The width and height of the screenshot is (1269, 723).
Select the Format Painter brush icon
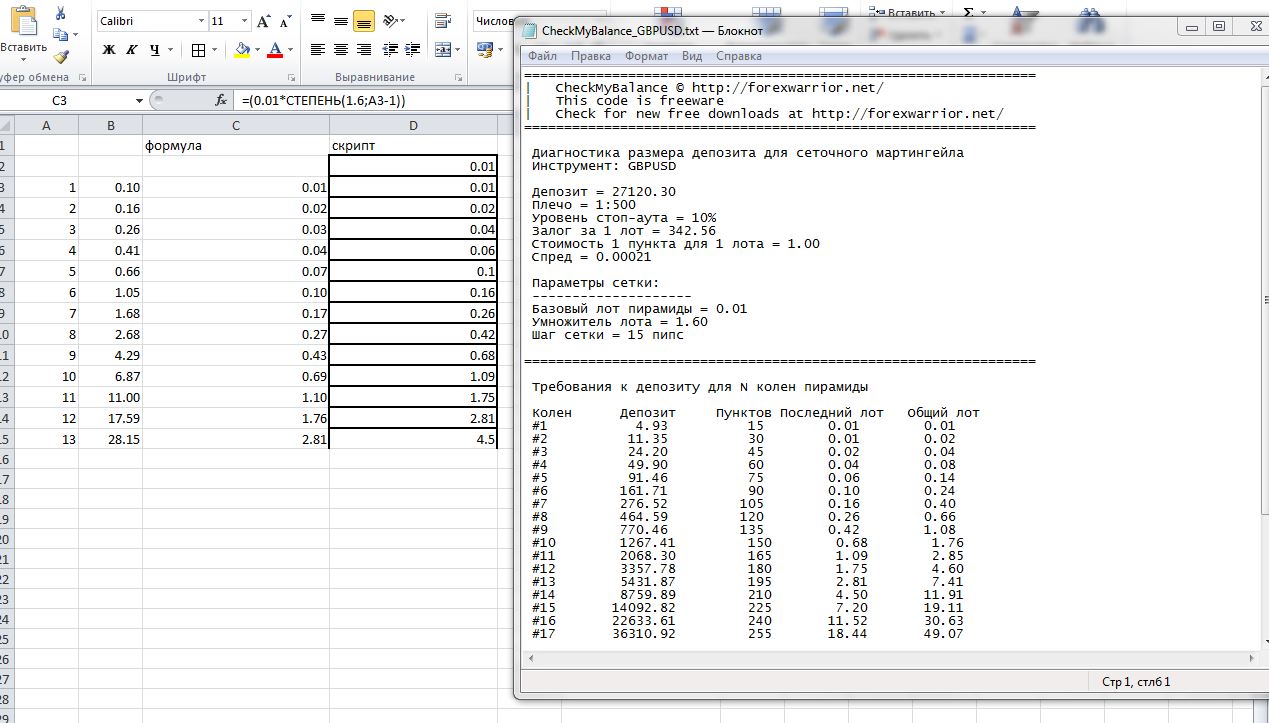pyautogui.click(x=61, y=57)
